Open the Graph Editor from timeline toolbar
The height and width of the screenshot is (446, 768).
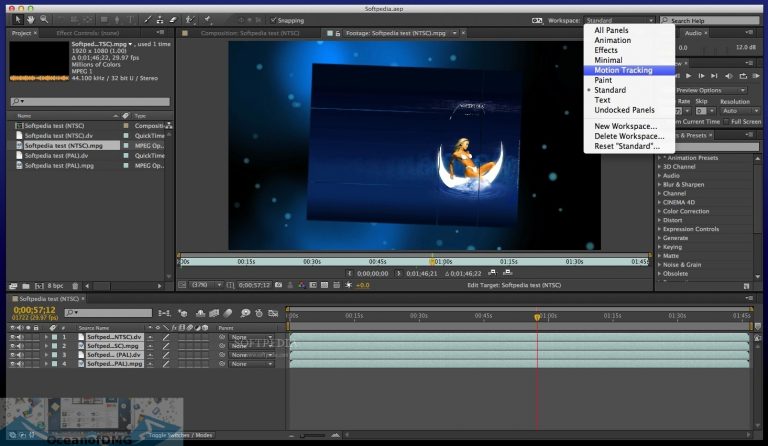tap(273, 313)
